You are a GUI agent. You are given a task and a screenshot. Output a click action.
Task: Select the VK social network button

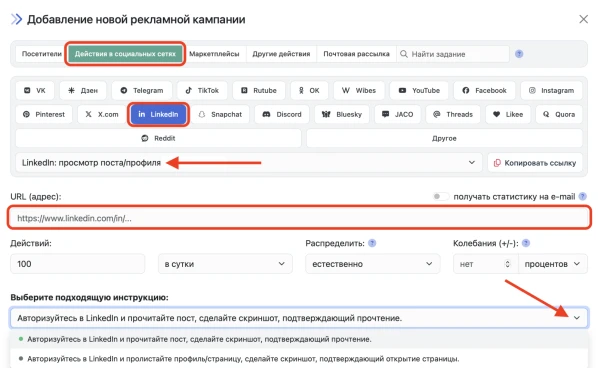pos(35,90)
